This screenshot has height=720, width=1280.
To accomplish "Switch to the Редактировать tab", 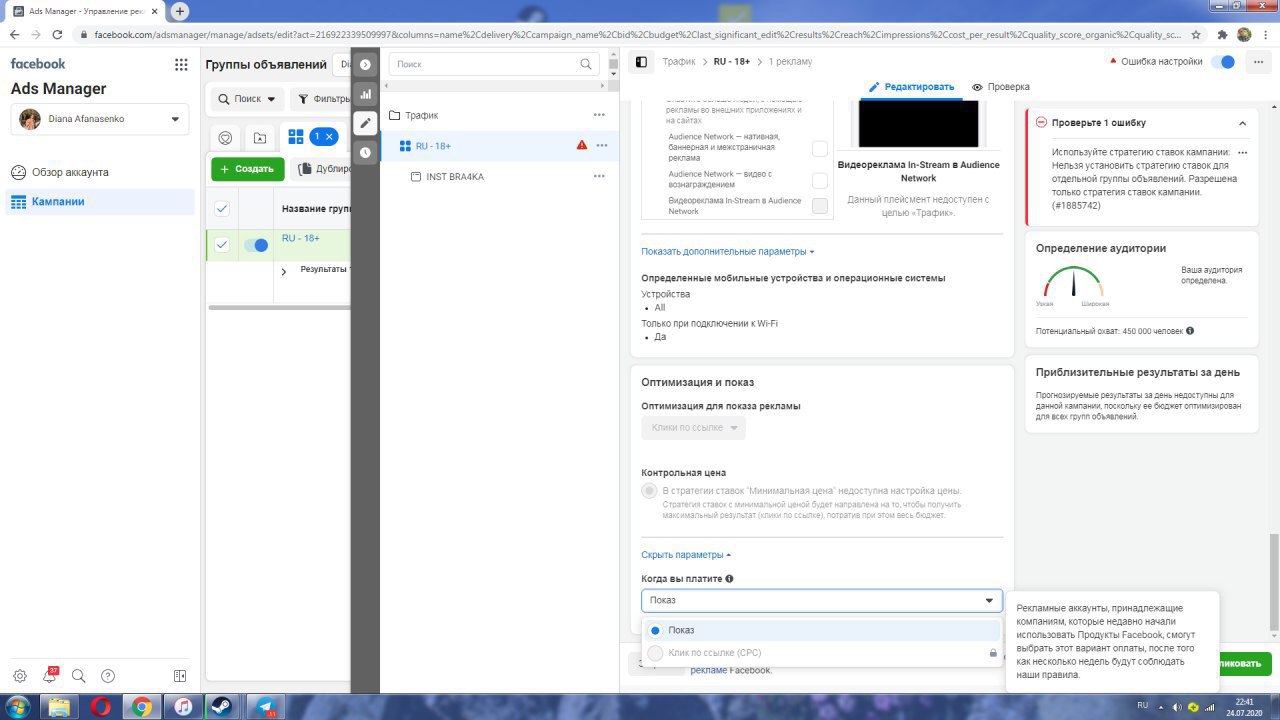I will click(911, 87).
